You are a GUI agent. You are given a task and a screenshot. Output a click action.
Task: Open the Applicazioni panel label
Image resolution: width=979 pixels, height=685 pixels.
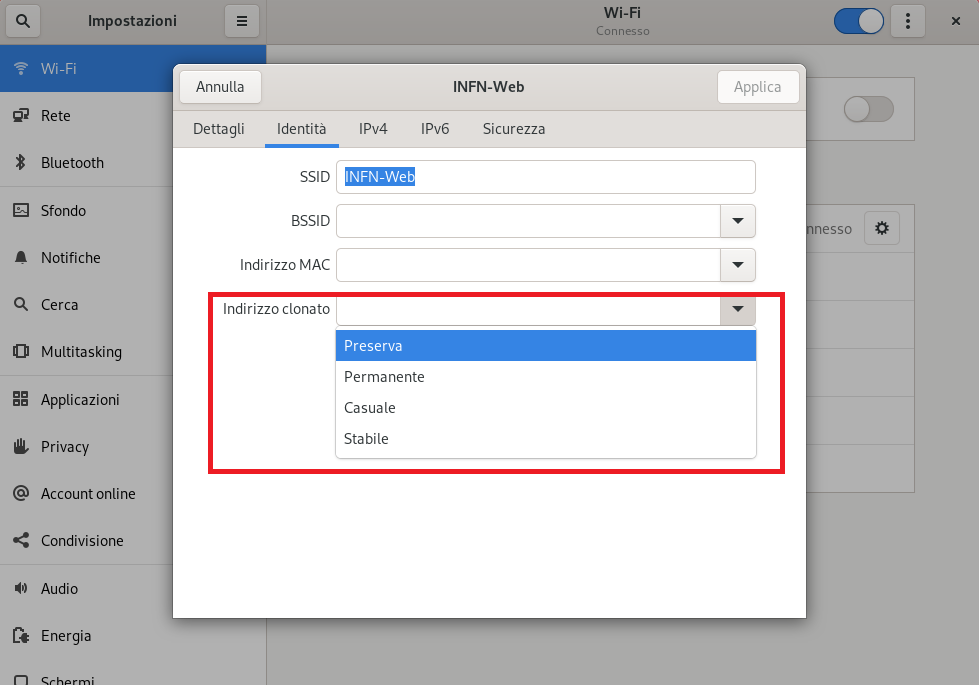click(80, 400)
